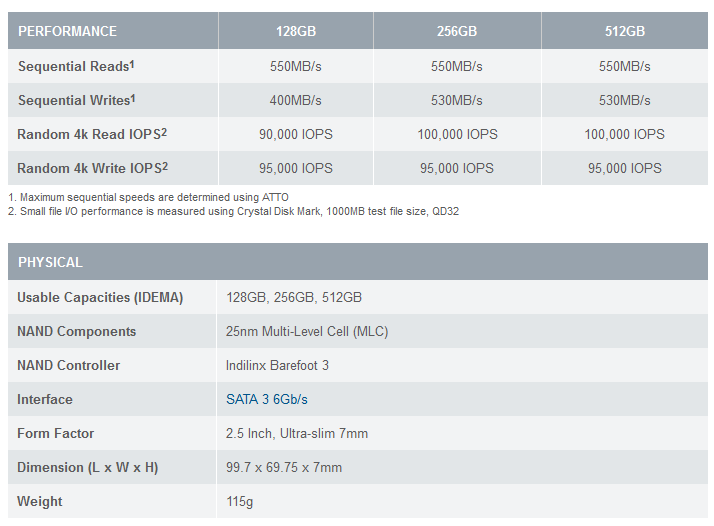Click the Crystal Disk Mark footnote
714x526 pixels.
[x=234, y=211]
